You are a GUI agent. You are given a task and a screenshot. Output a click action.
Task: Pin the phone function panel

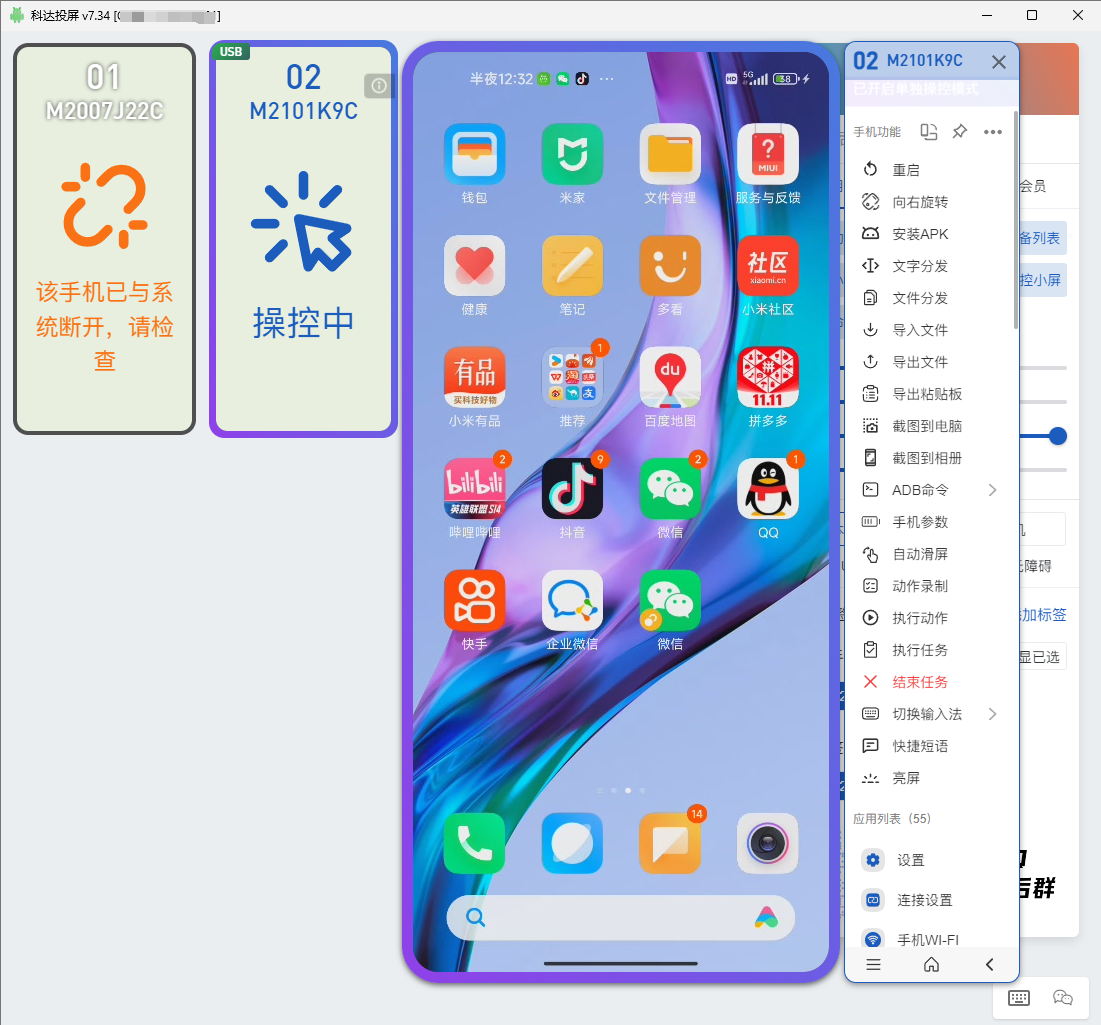click(x=959, y=131)
